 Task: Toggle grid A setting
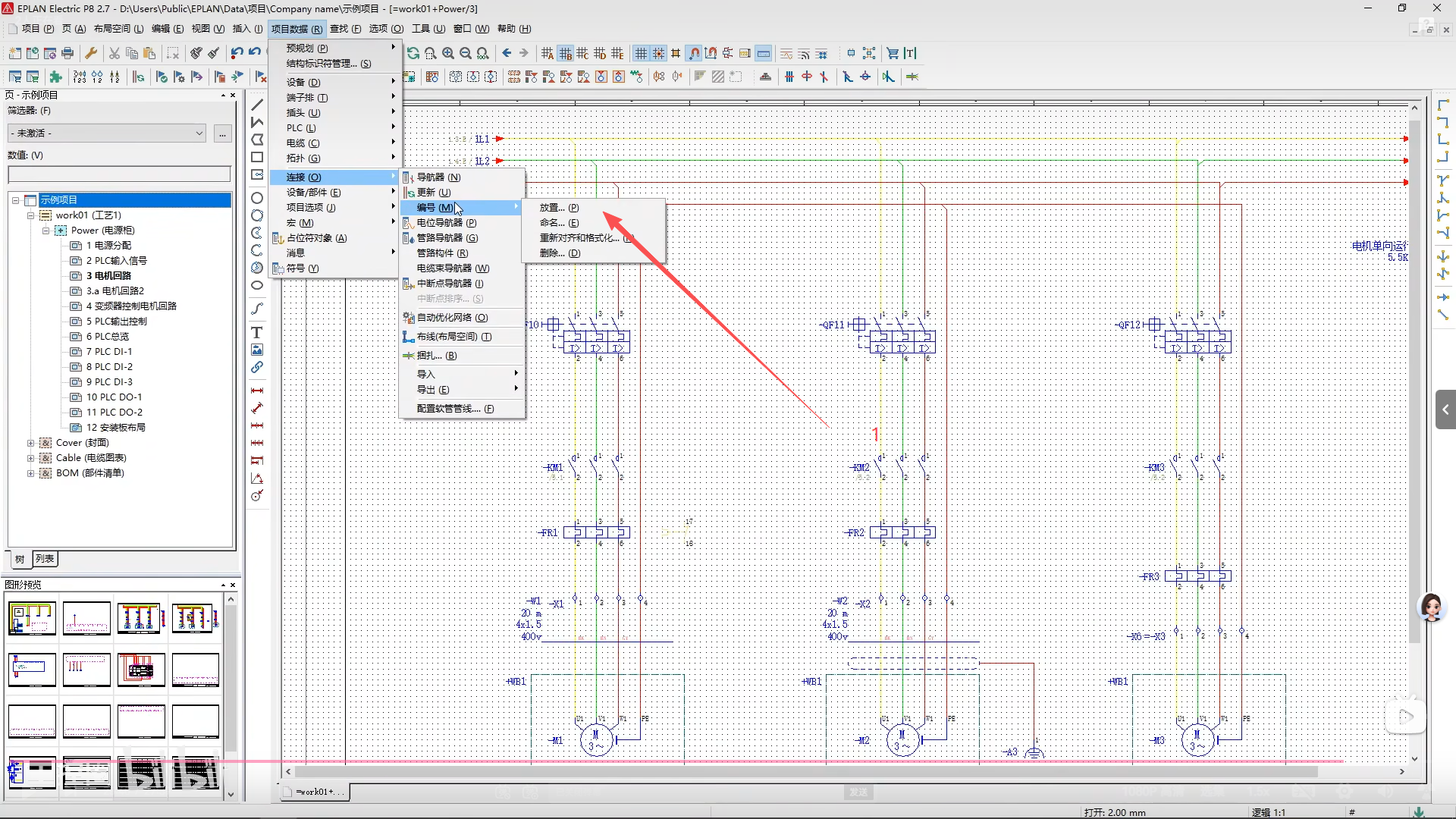(x=548, y=53)
